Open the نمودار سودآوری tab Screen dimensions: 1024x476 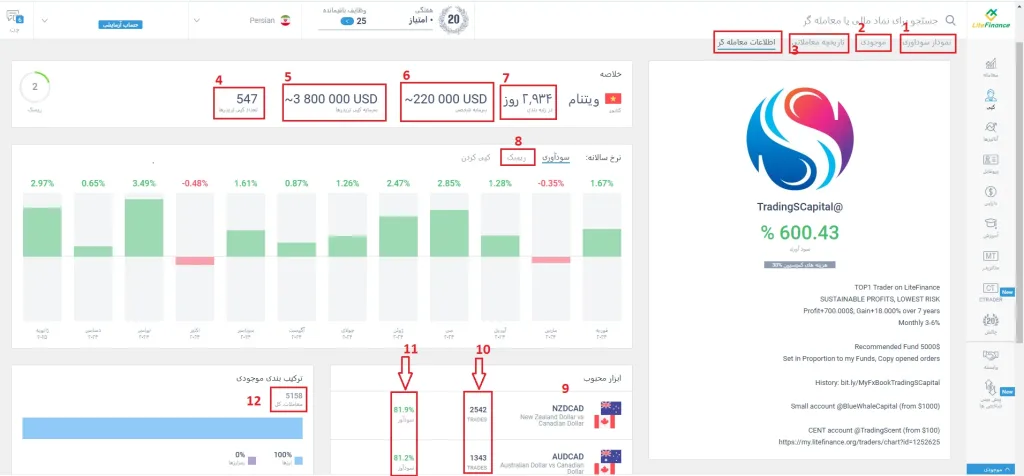coord(927,43)
